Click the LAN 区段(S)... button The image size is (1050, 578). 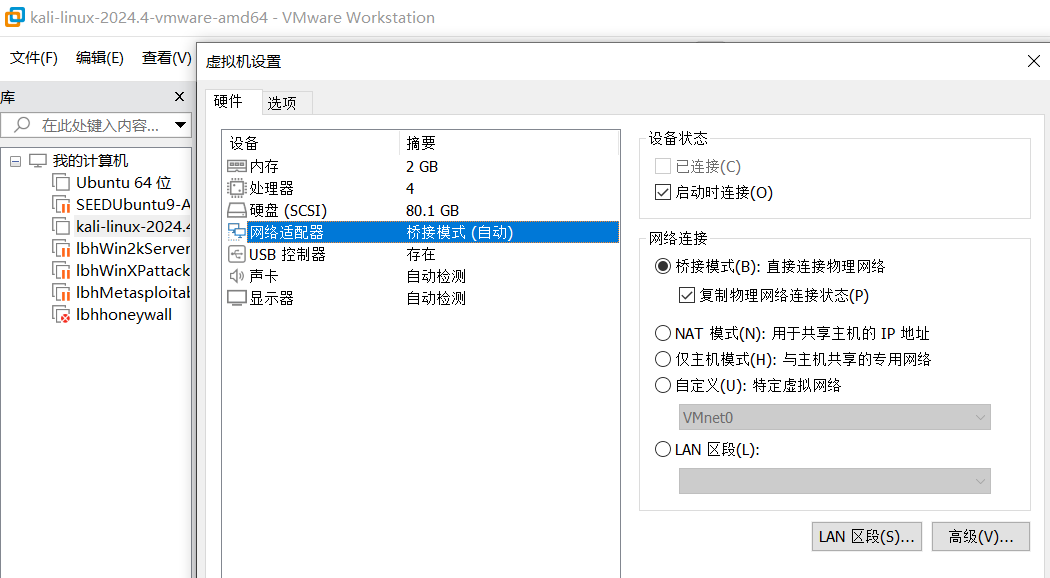coord(867,536)
